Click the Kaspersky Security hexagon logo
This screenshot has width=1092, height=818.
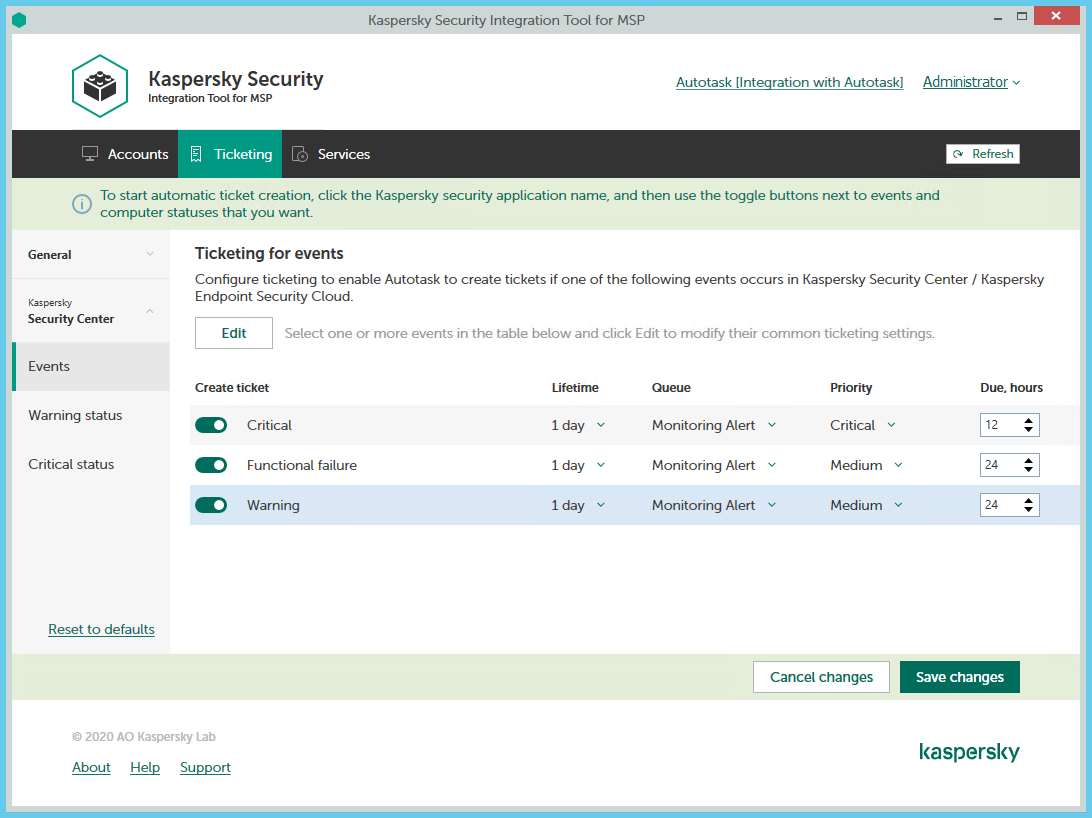tap(100, 86)
